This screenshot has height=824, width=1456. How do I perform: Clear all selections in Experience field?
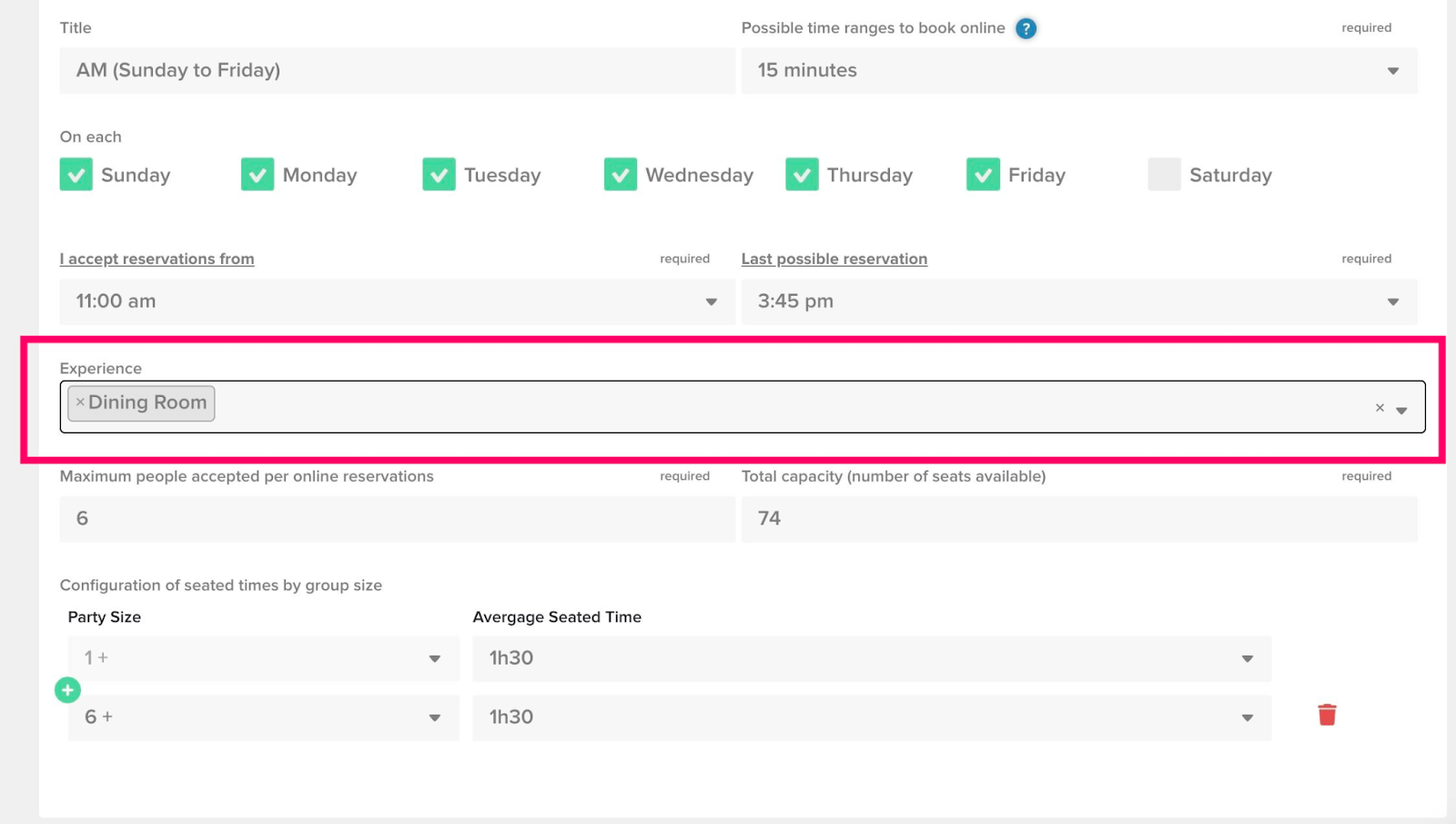point(1380,408)
